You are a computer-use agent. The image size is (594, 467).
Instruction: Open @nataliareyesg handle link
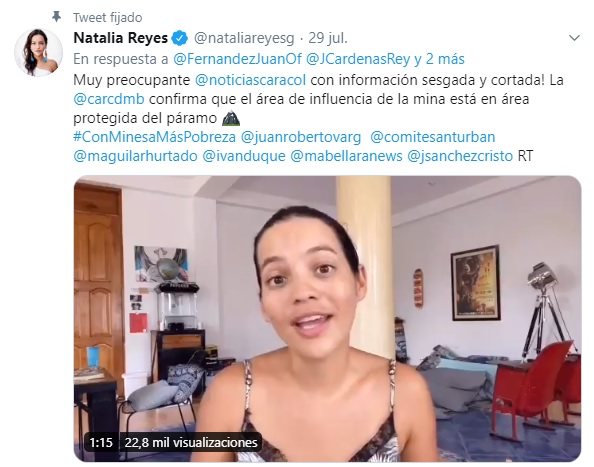point(244,38)
